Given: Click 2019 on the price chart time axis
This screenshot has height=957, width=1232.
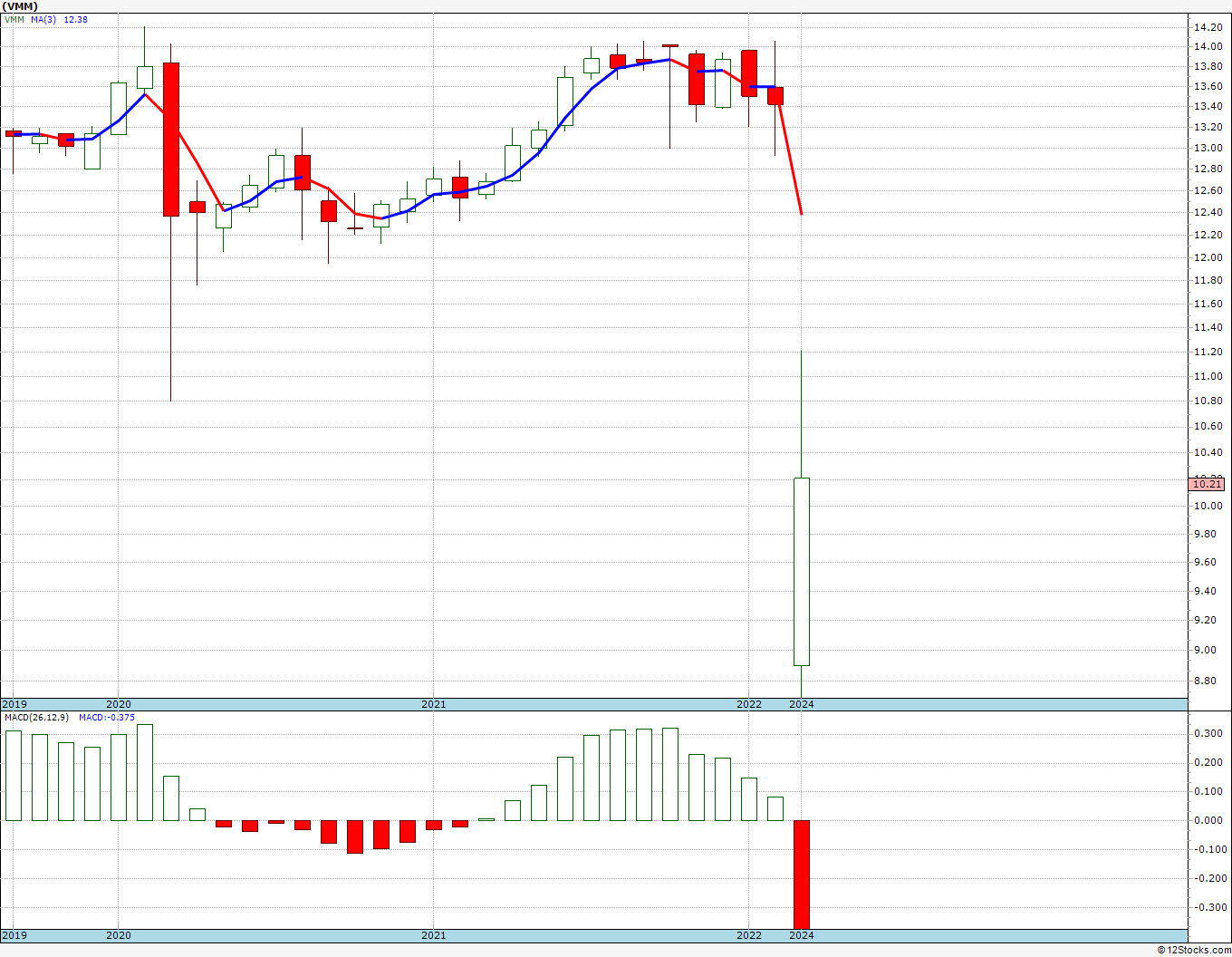Looking at the screenshot, I should pyautogui.click(x=14, y=704).
